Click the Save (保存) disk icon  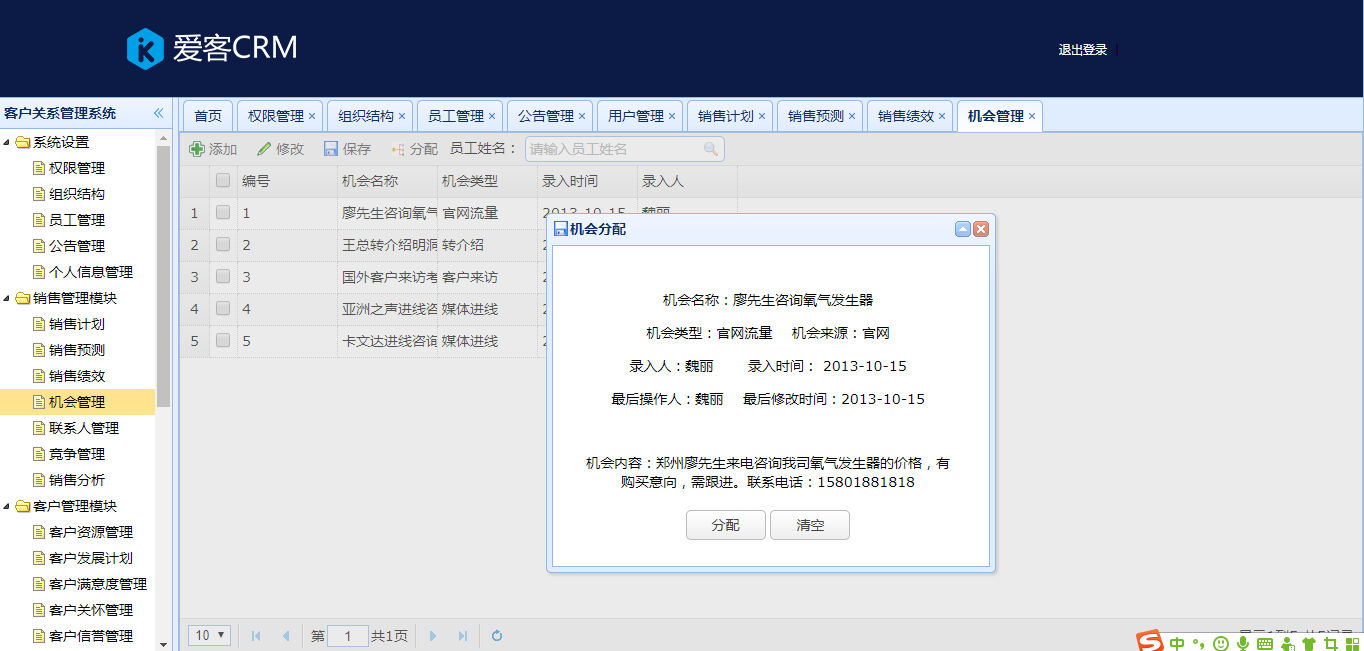(331, 149)
